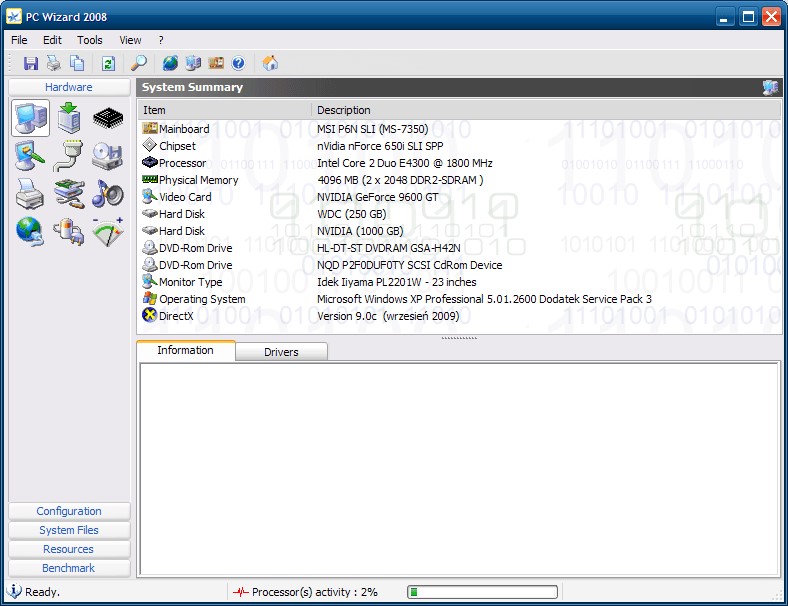Open the File menu
This screenshot has width=788, height=606.
[19, 40]
